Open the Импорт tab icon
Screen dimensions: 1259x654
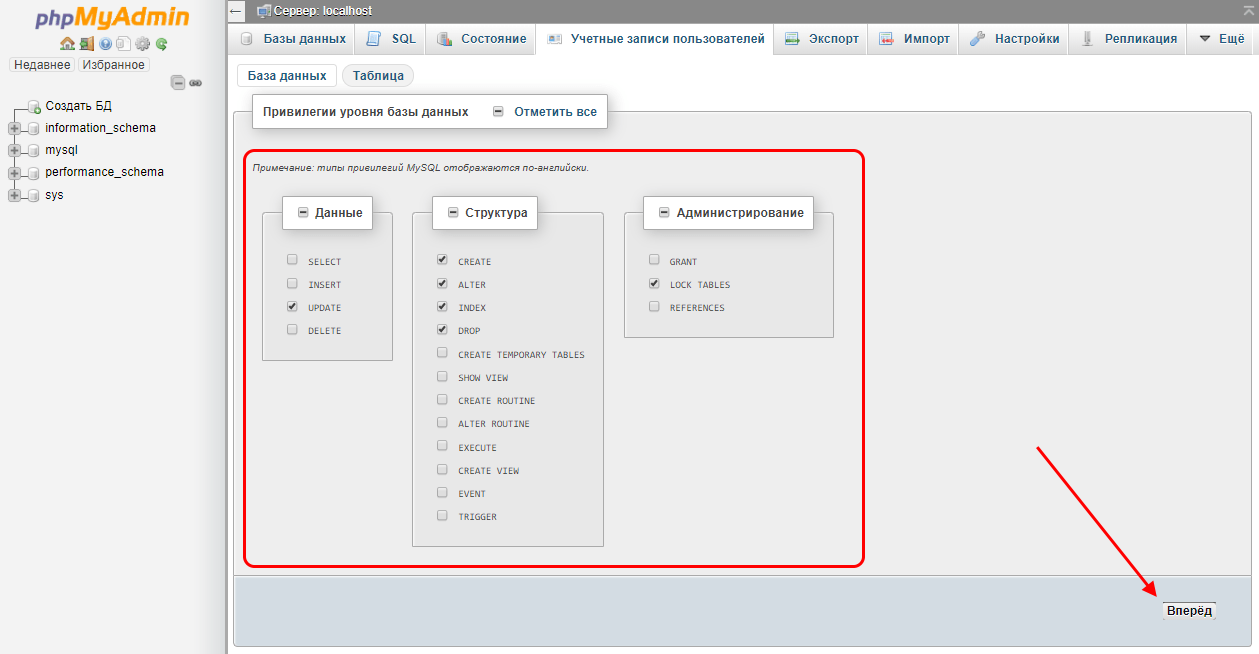(886, 39)
